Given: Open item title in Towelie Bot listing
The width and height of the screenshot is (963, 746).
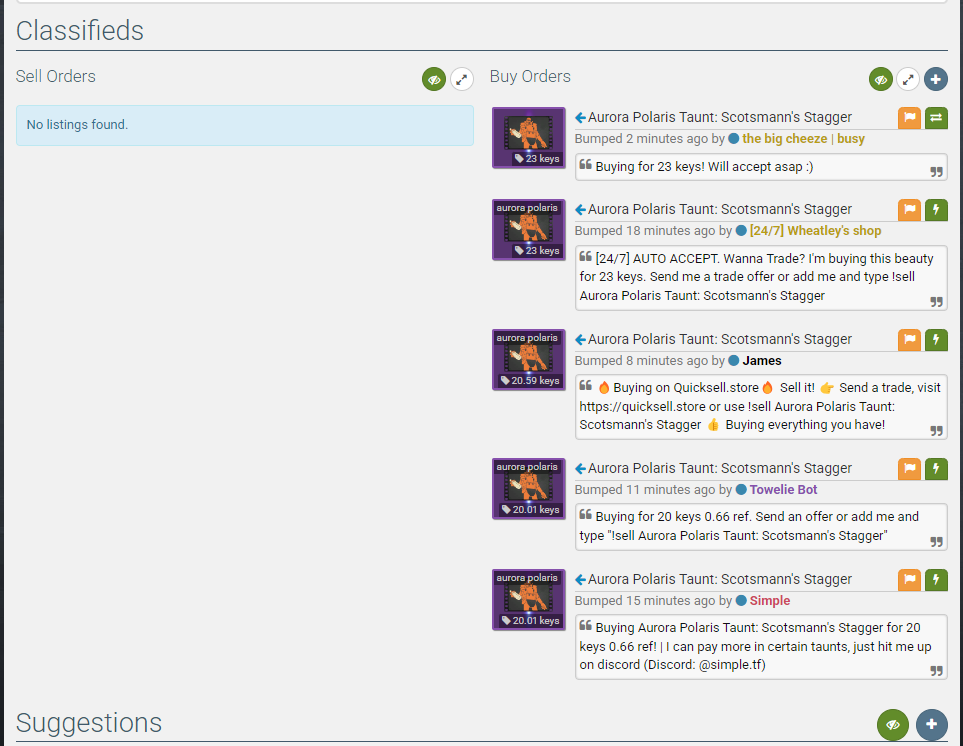Looking at the screenshot, I should 720,468.
